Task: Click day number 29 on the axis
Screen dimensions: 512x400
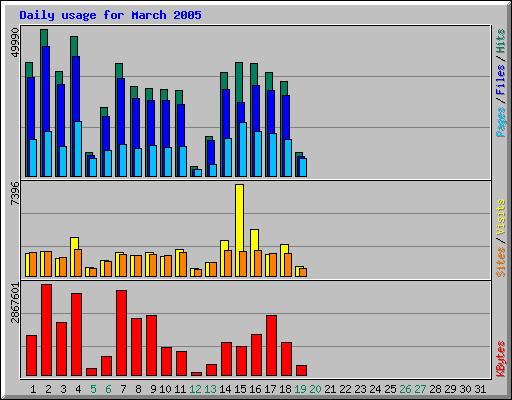Action: (x=450, y=389)
